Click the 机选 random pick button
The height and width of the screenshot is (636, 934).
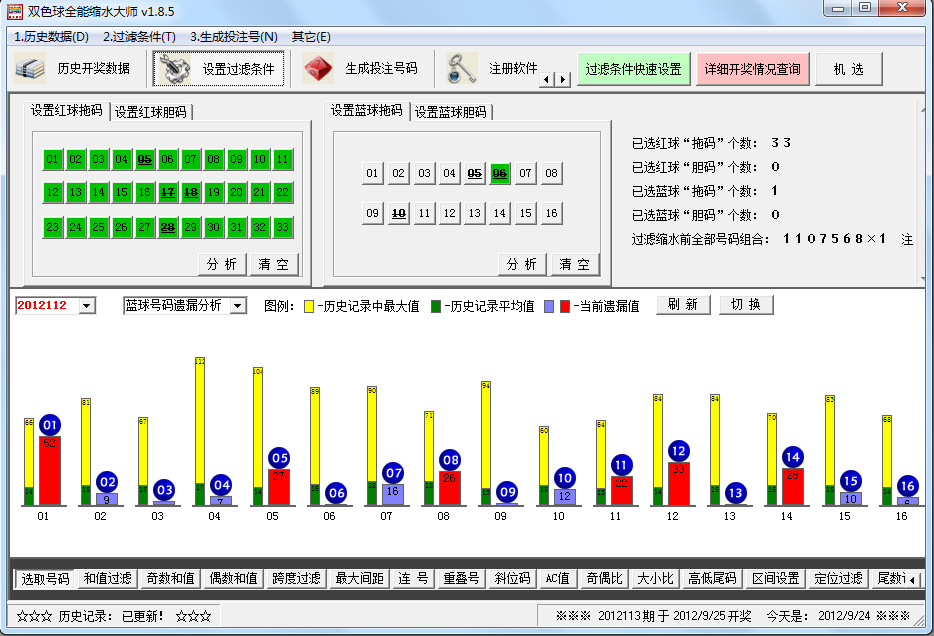[849, 69]
